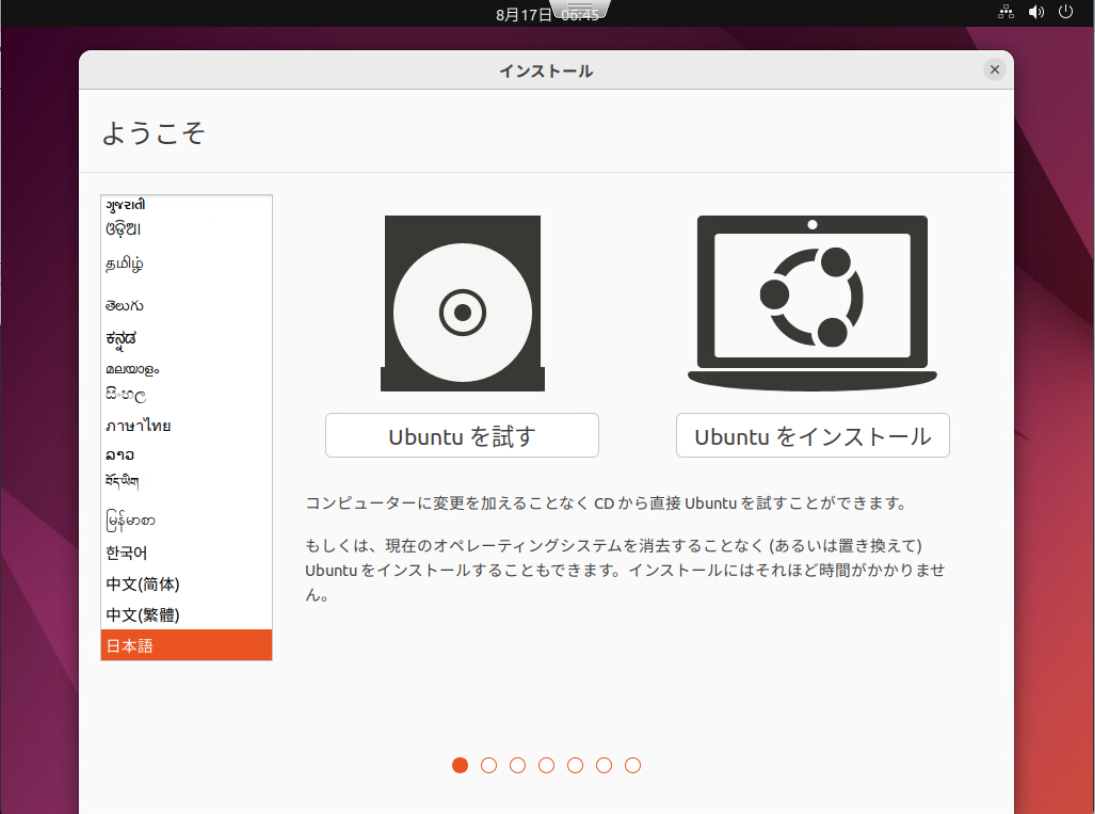Open the volume speaker icon in top bar
Image resolution: width=1095 pixels, height=814 pixels.
coord(1036,12)
